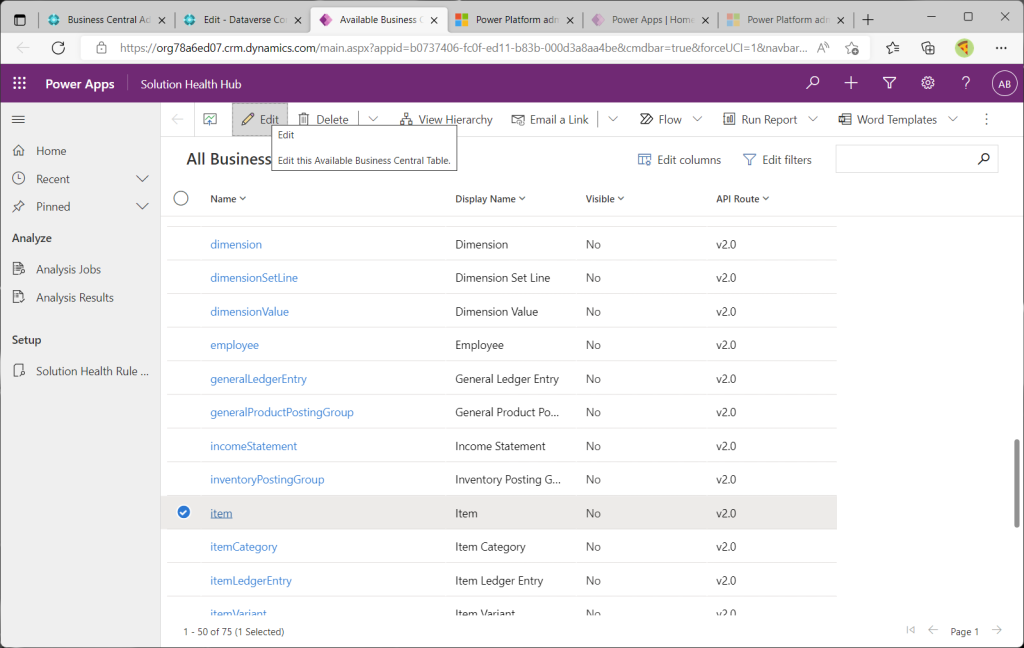The image size is (1024, 648).
Task: Open the employee record link
Action: pos(234,345)
